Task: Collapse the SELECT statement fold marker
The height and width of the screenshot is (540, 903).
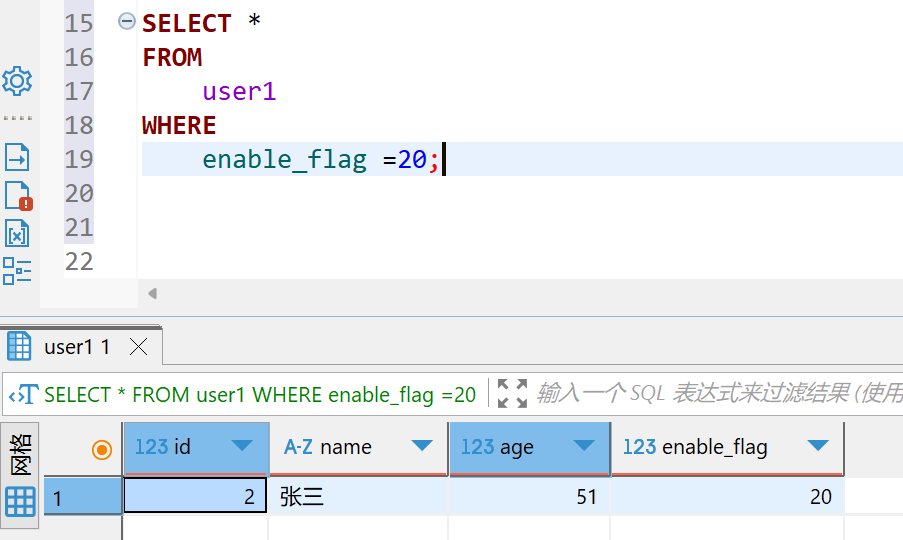Action: (x=126, y=22)
